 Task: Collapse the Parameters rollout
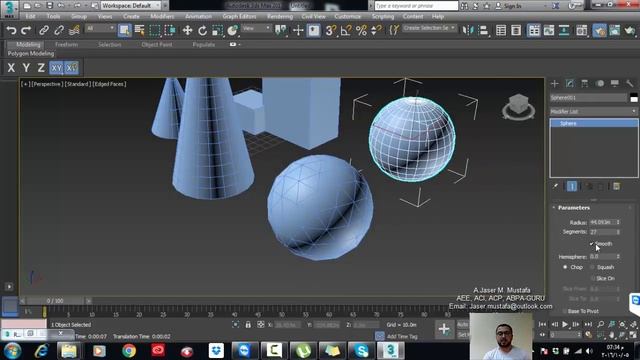click(x=573, y=208)
